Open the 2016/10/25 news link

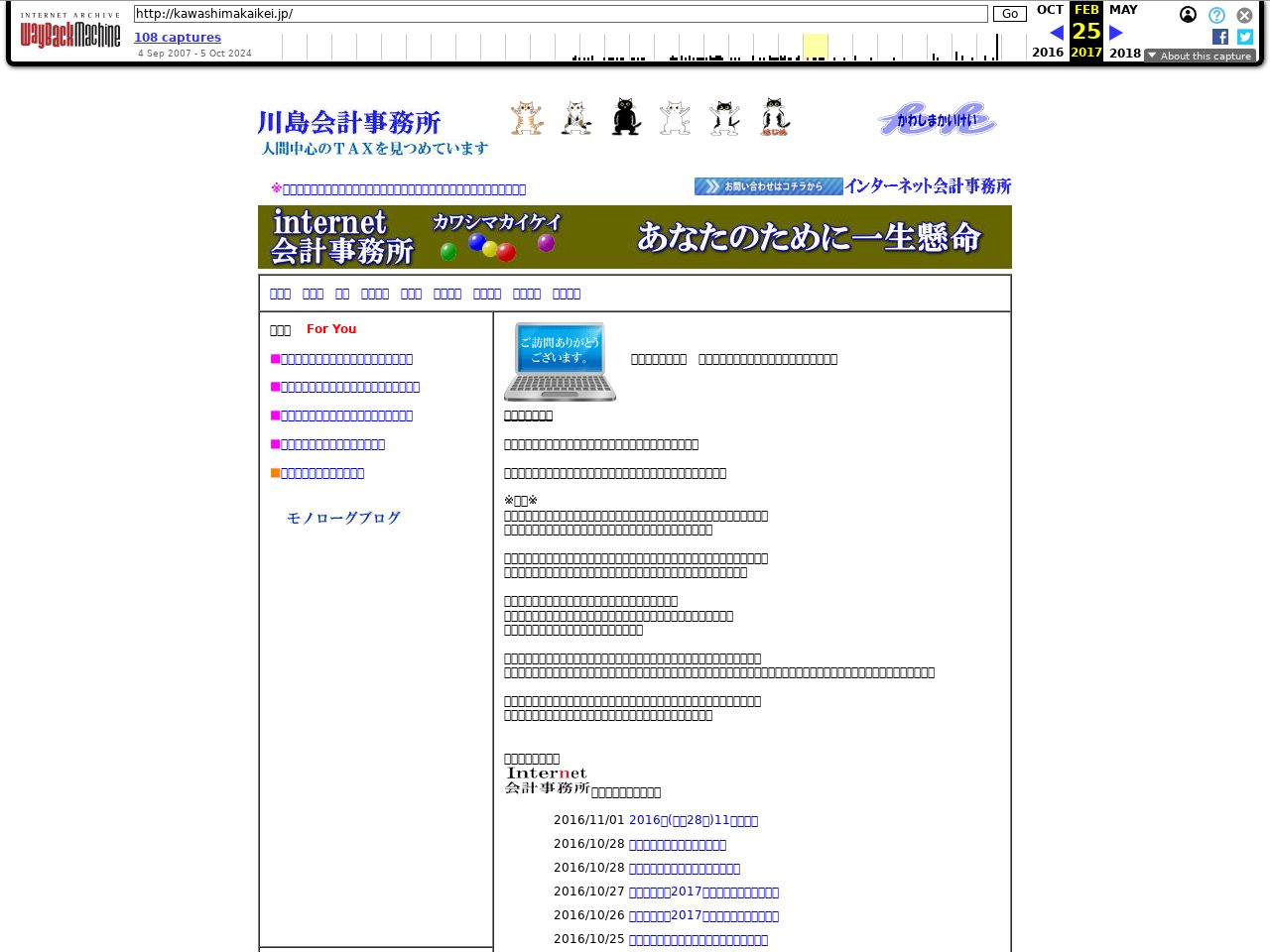[x=698, y=940]
